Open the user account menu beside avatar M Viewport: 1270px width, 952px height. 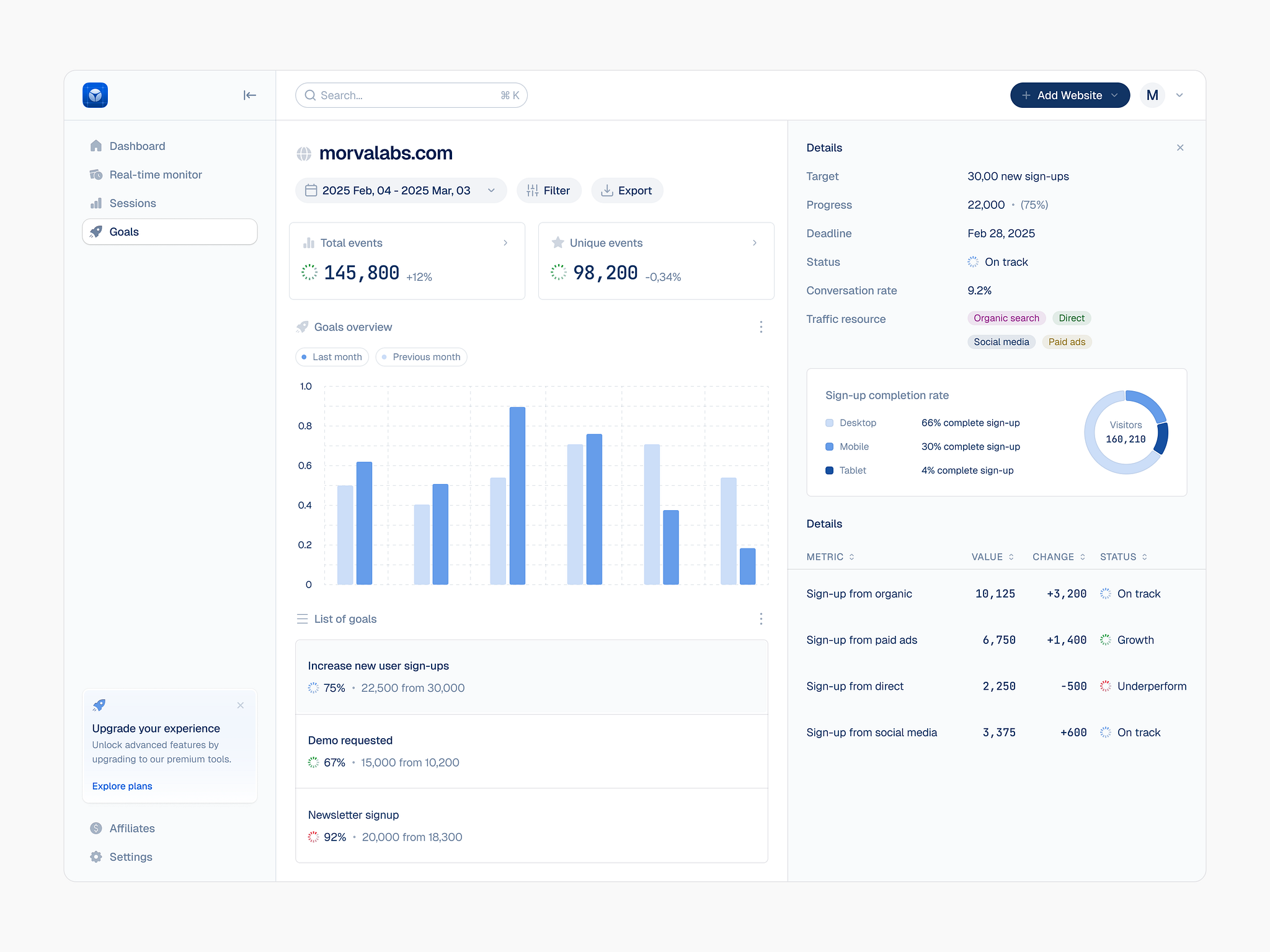1180,95
